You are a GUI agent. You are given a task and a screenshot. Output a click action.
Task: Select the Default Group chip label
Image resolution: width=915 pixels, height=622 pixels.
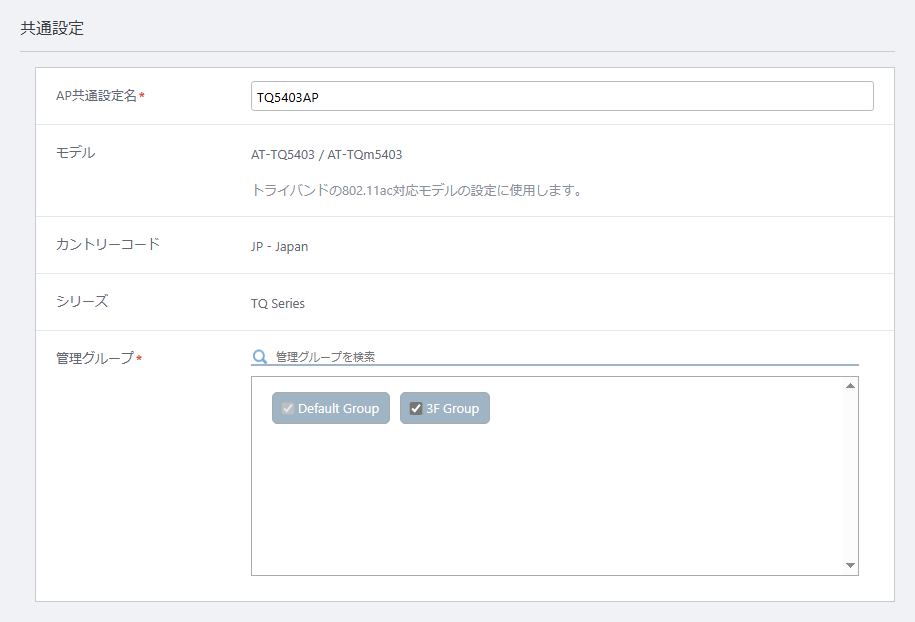[x=338, y=408]
